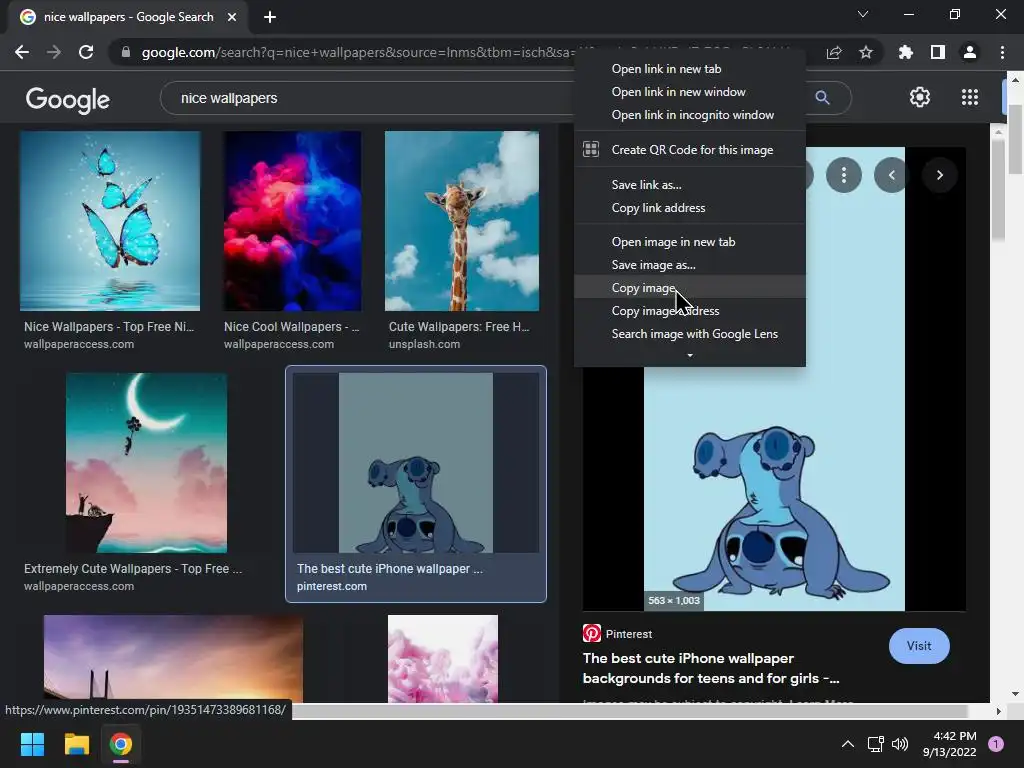Screen dimensions: 1024x768
Task: Click the Visit button
Action: click(919, 646)
